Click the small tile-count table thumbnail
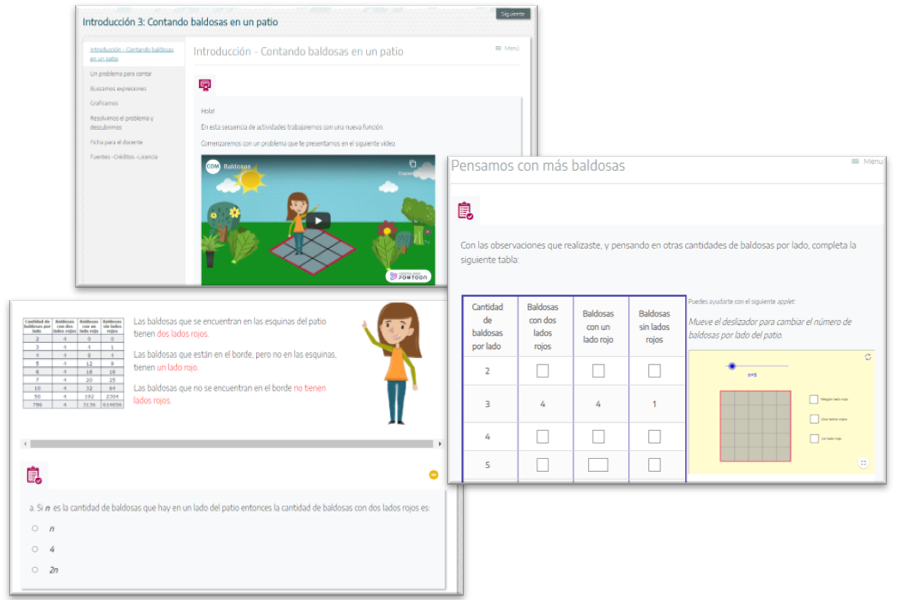The image size is (898, 600). tap(73, 363)
